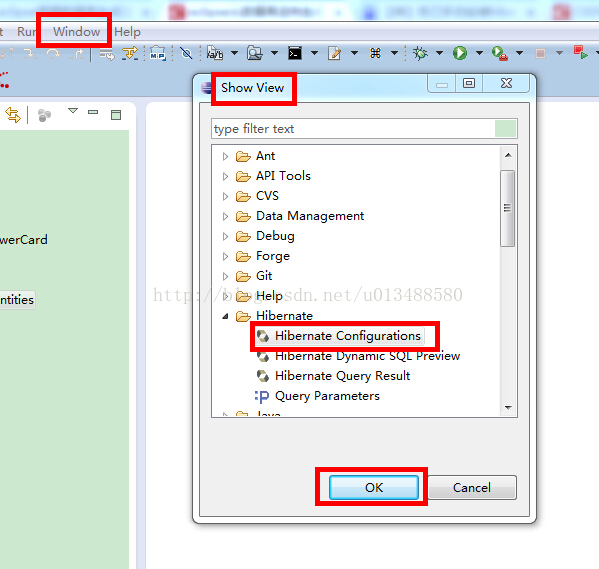The image size is (599, 569).
Task: Click the Skip All Breakpoints icon
Action: pyautogui.click(x=186, y=53)
